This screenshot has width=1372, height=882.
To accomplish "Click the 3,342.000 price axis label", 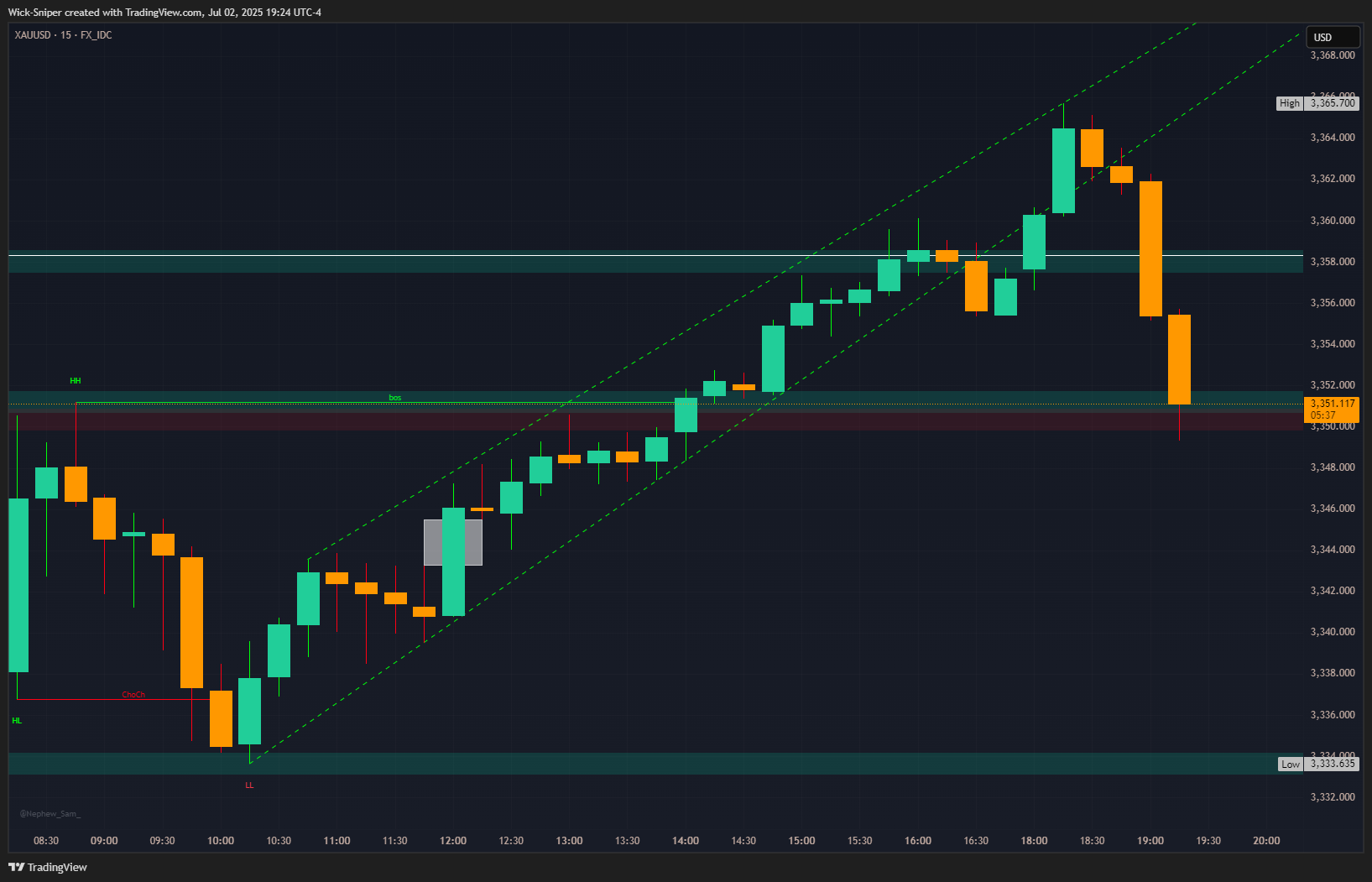I will [1333, 591].
